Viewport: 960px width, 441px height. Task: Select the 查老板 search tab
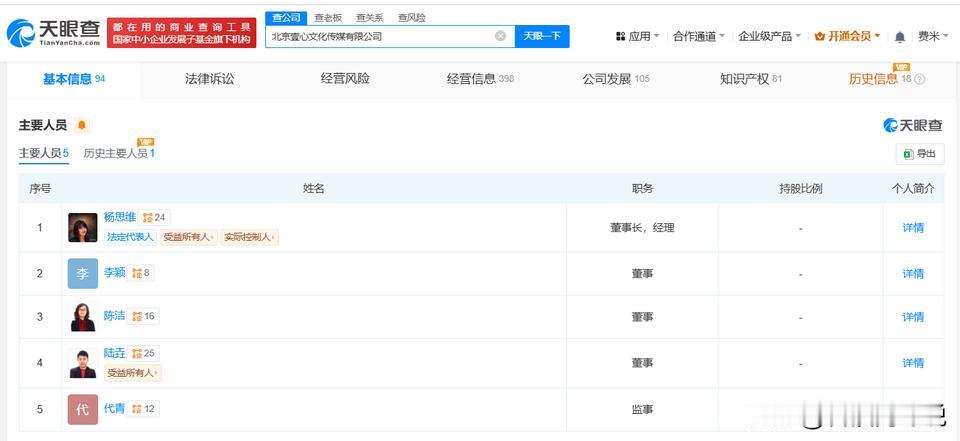328,18
